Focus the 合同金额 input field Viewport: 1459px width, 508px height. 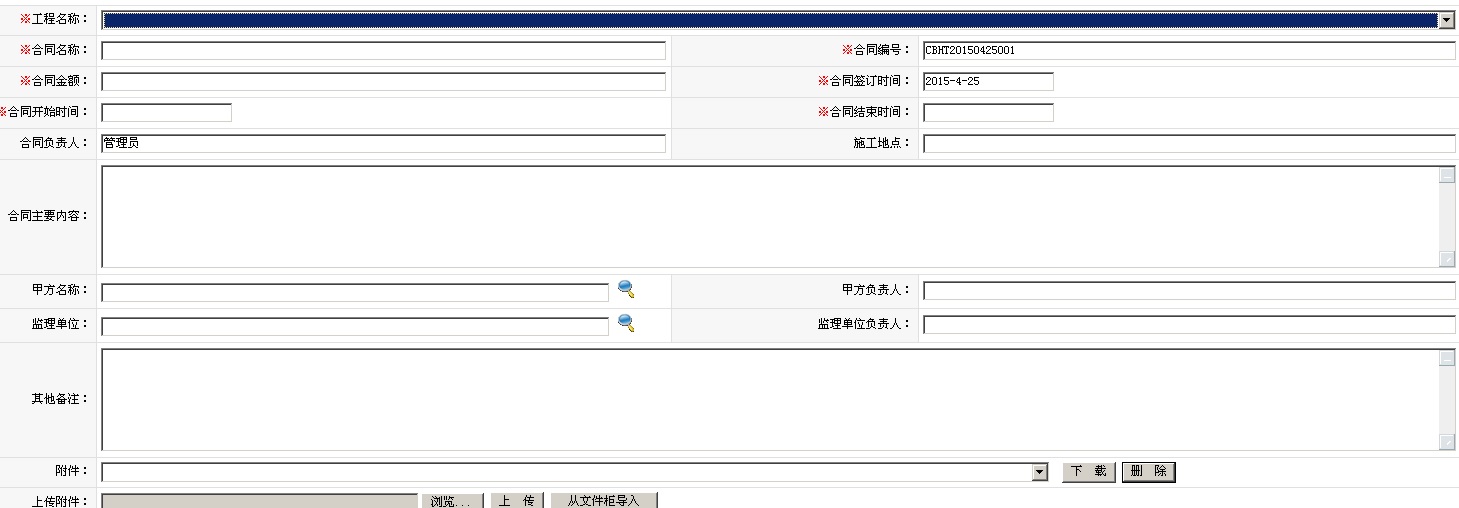tap(383, 81)
